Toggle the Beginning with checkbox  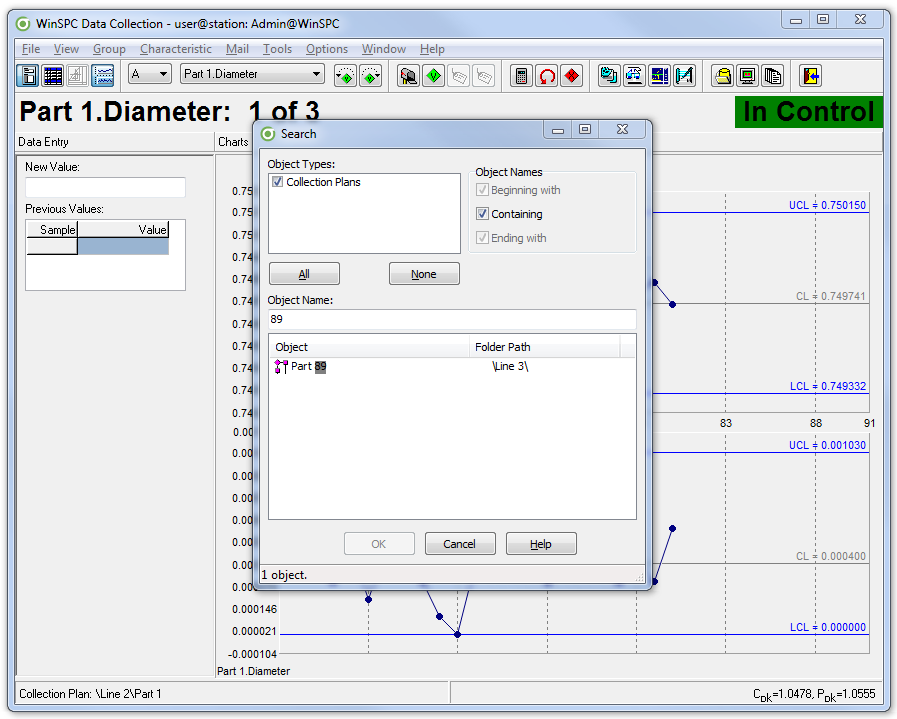tap(482, 190)
